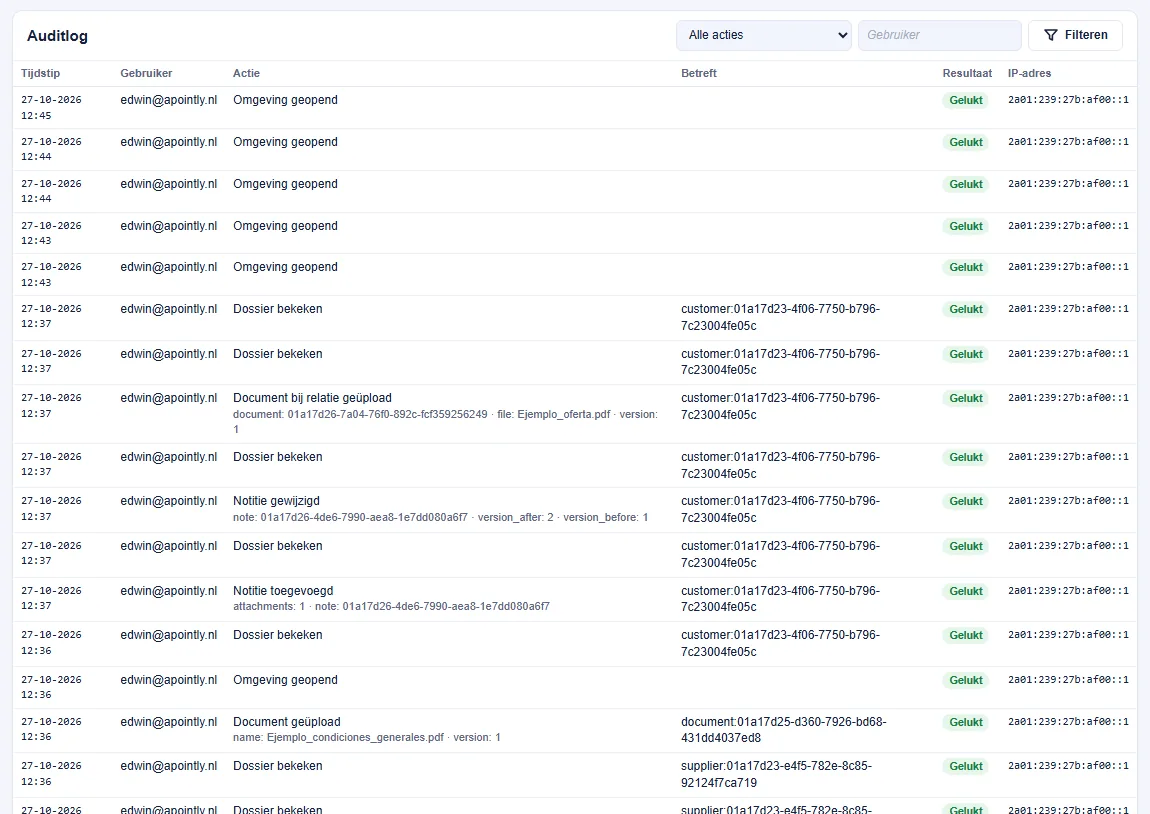
Task: Click the Tijdstip column header
Action: pyautogui.click(x=40, y=73)
